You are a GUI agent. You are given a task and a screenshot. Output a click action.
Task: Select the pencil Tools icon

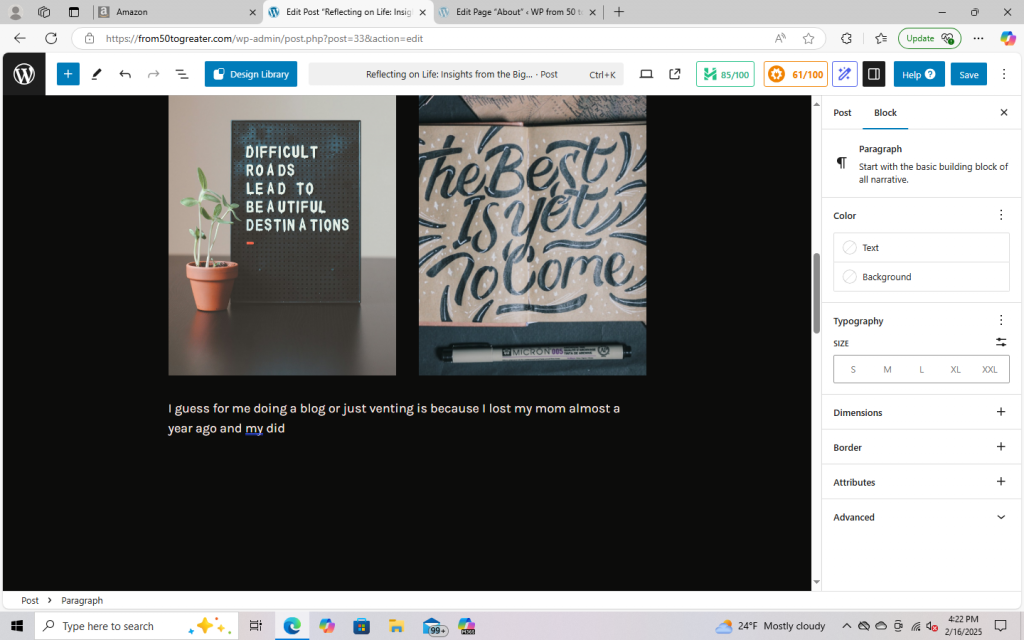97,74
